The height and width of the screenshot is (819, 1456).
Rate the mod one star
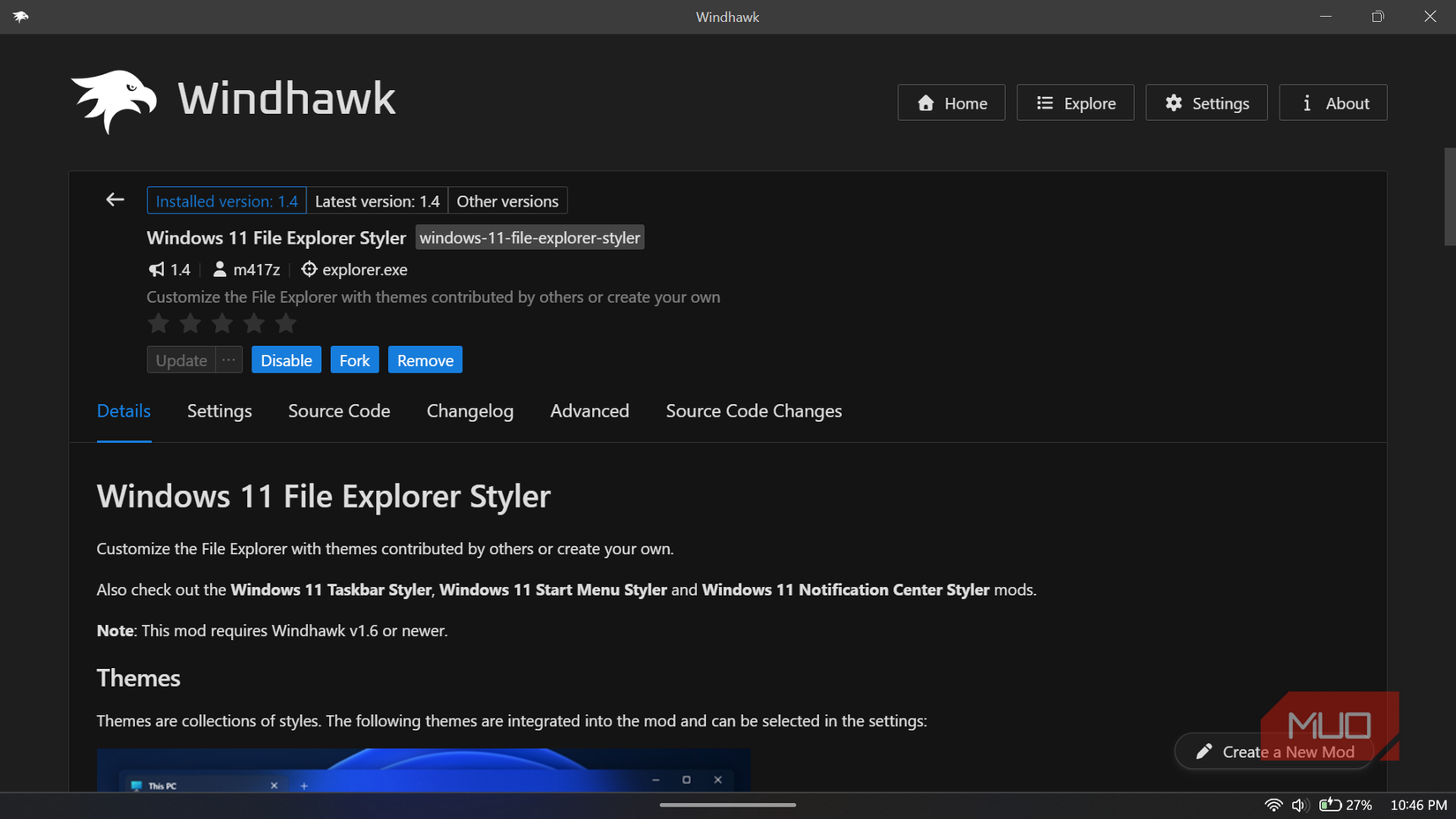pos(159,324)
